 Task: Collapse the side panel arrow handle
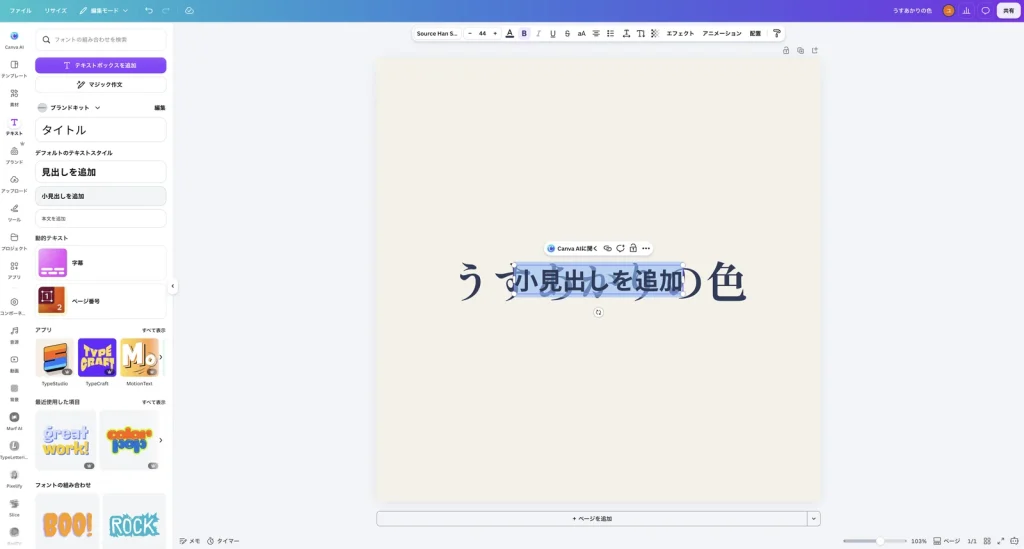pos(172,286)
